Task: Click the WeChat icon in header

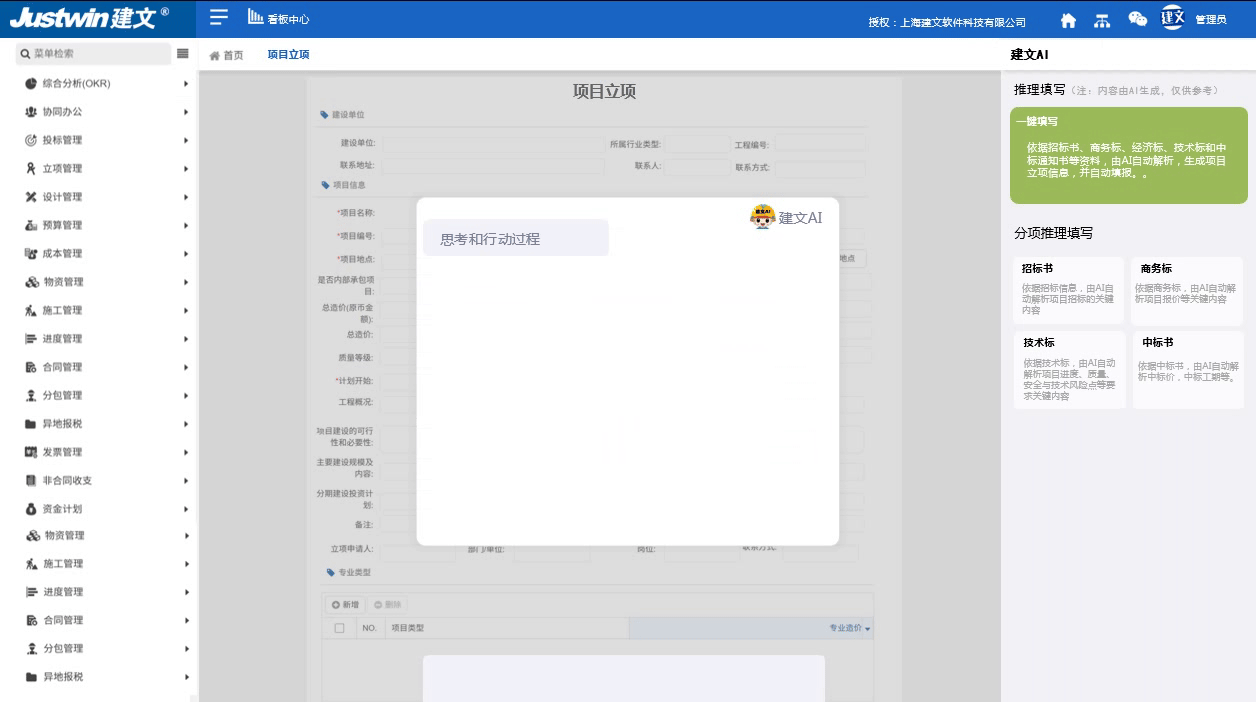Action: coord(1137,19)
